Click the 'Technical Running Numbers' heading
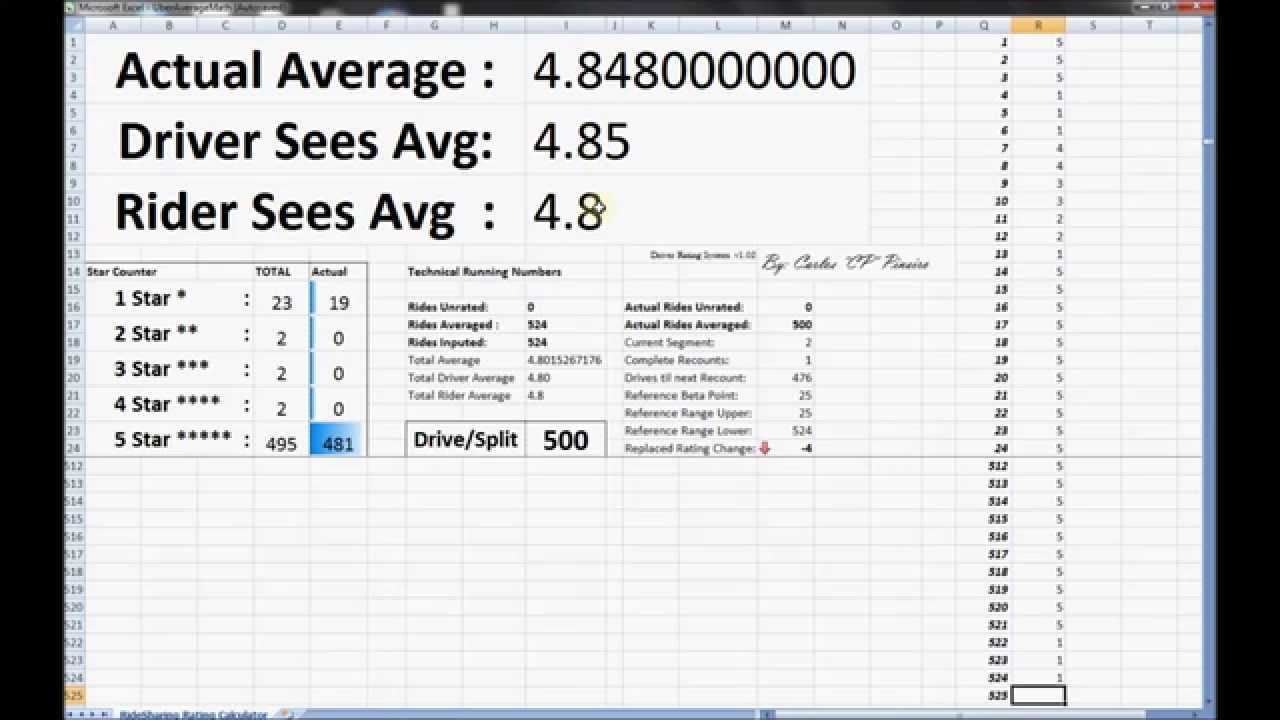This screenshot has width=1280, height=720. pyautogui.click(x=484, y=272)
